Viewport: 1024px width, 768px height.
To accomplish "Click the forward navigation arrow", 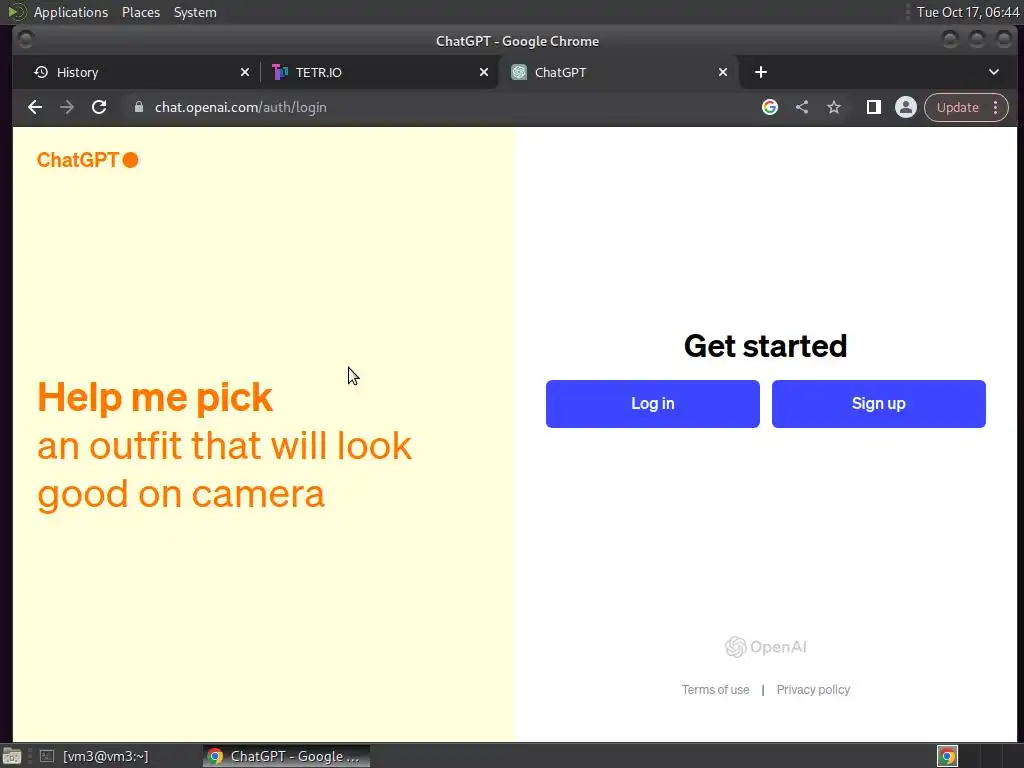I will pyautogui.click(x=67, y=108).
